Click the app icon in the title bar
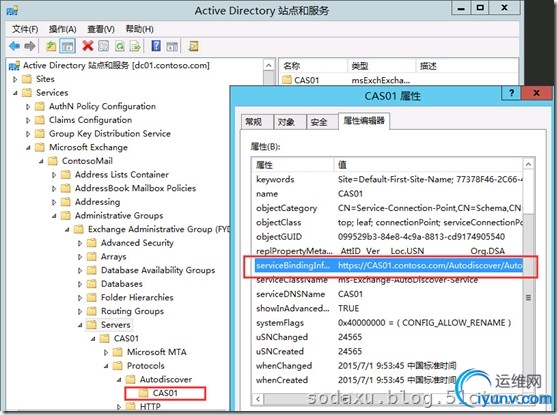 pos(12,11)
